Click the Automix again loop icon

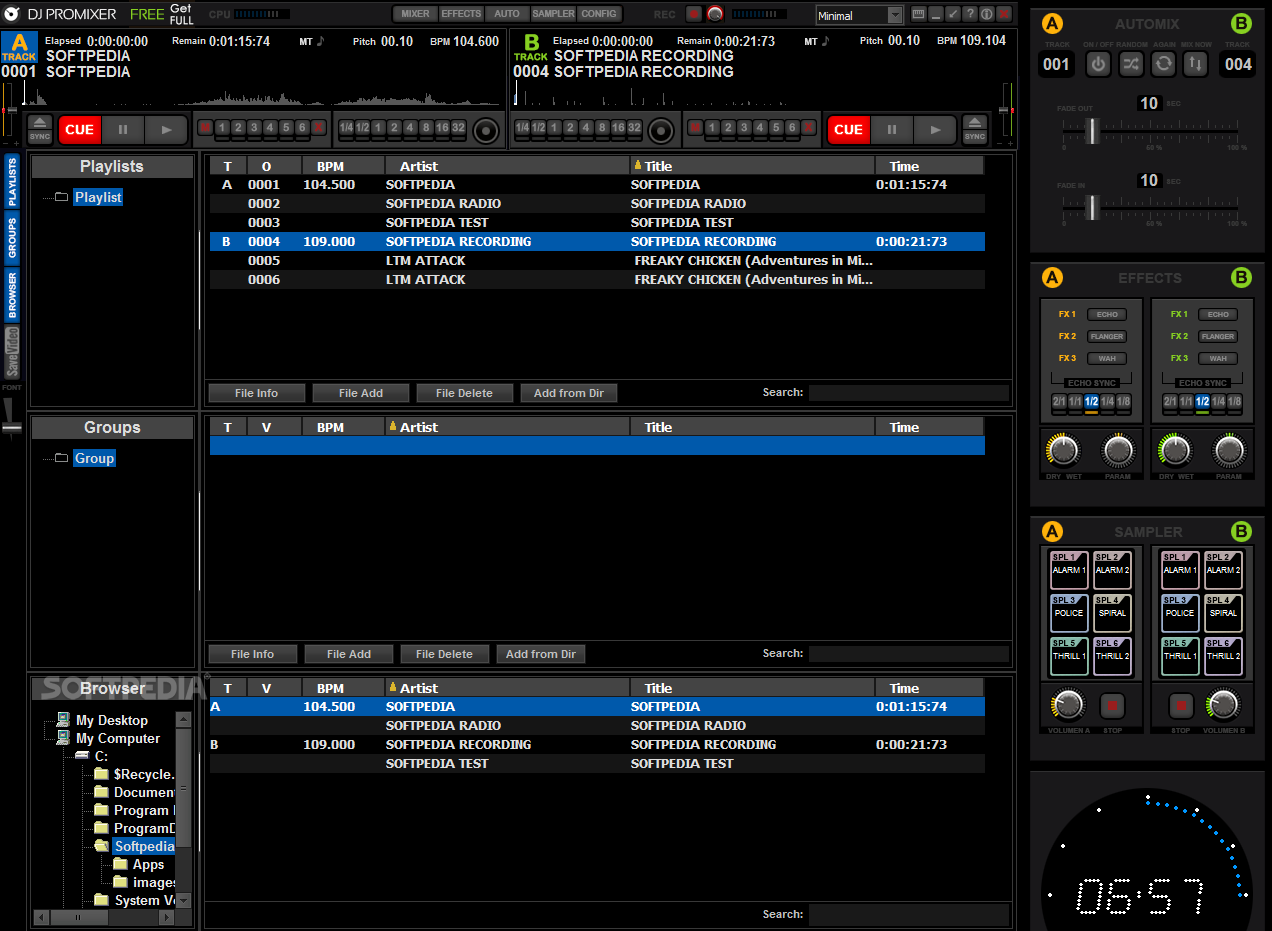click(1163, 64)
